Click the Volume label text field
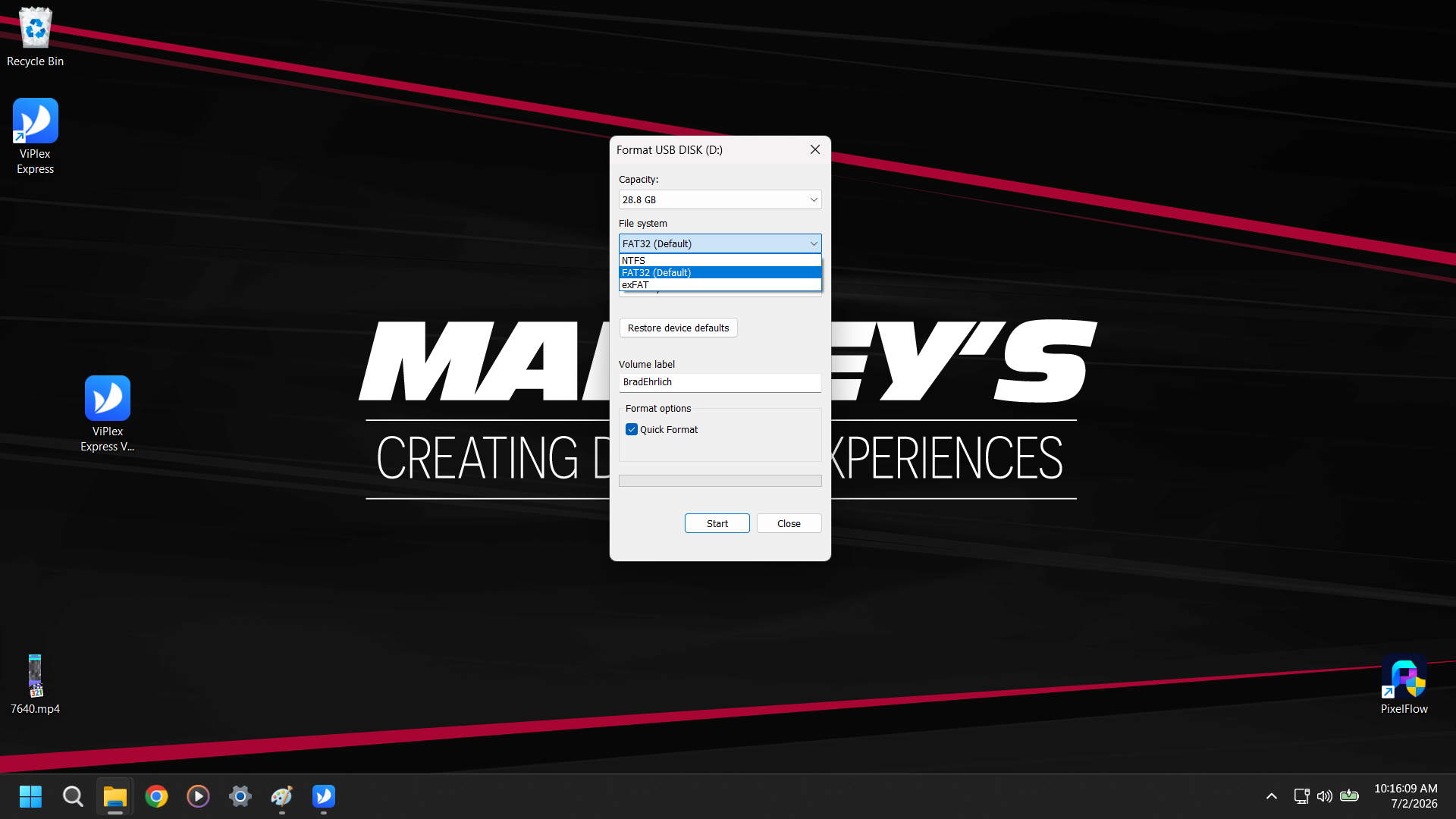The width and height of the screenshot is (1456, 819). click(x=720, y=382)
